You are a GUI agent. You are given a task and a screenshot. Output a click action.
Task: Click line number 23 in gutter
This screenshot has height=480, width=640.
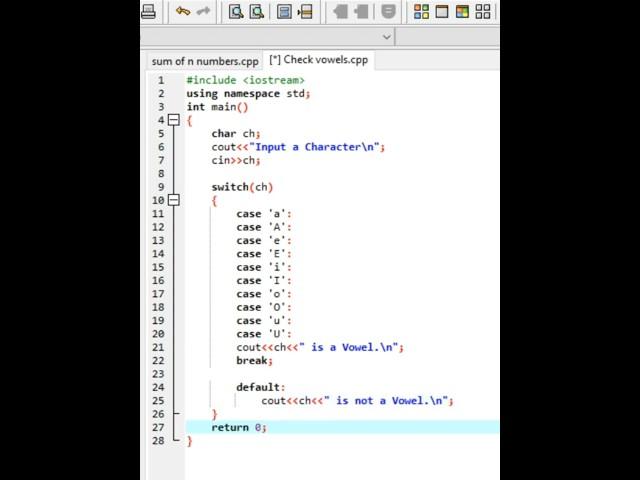pos(158,374)
